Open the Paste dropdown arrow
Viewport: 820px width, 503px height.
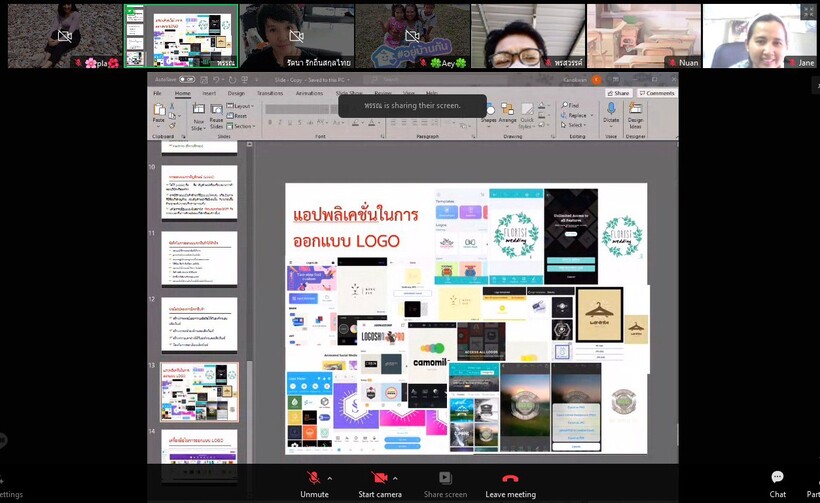pos(159,126)
